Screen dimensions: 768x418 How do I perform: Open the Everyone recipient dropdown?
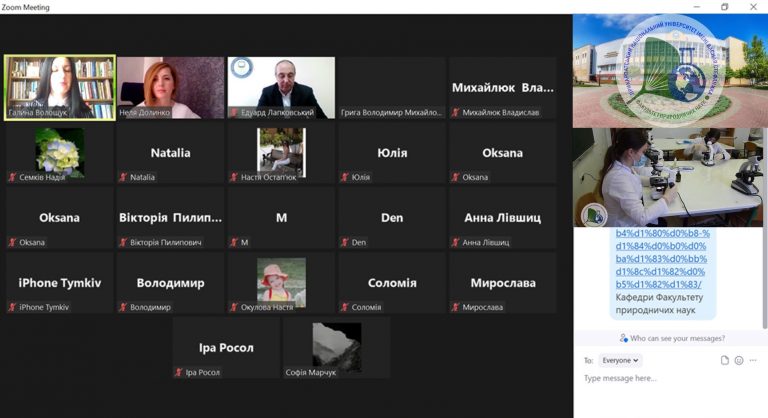[x=620, y=360]
